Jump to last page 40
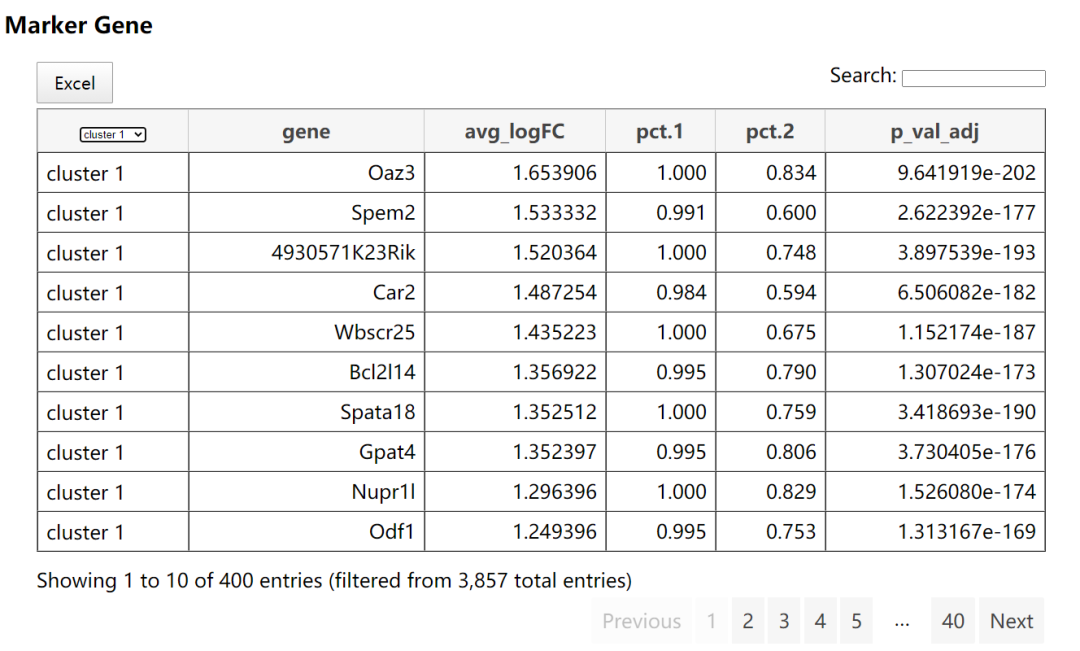The width and height of the screenshot is (1080, 651). pos(953,621)
